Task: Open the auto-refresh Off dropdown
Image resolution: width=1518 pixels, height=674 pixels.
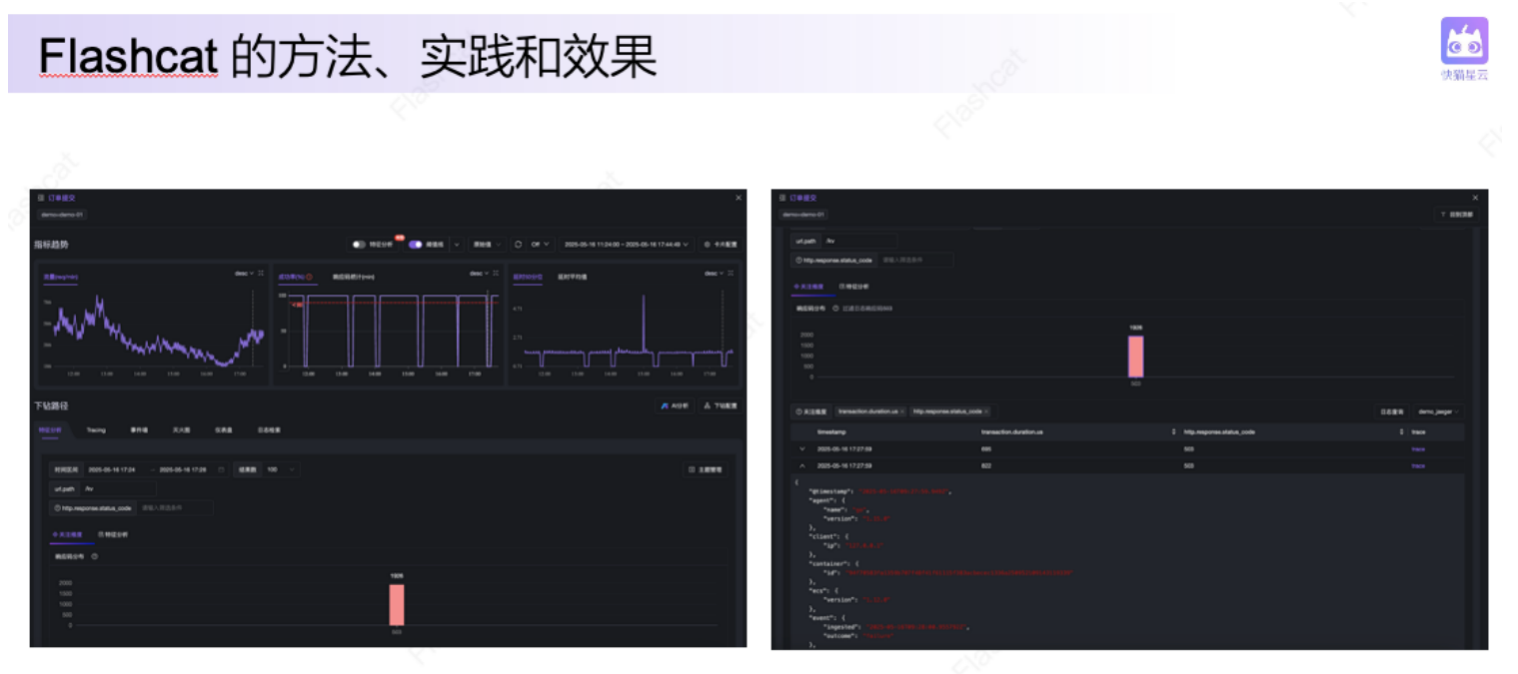Action: point(540,244)
